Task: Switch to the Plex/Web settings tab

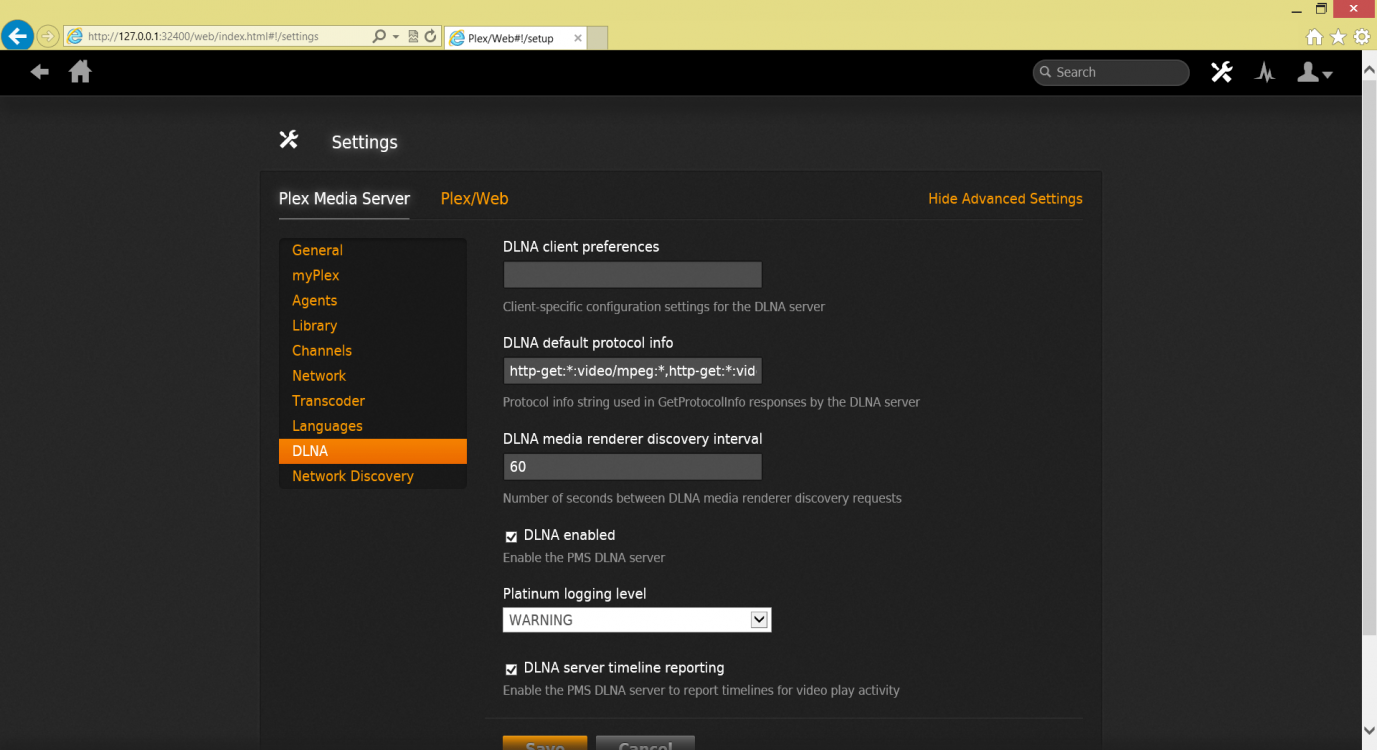Action: [x=474, y=199]
